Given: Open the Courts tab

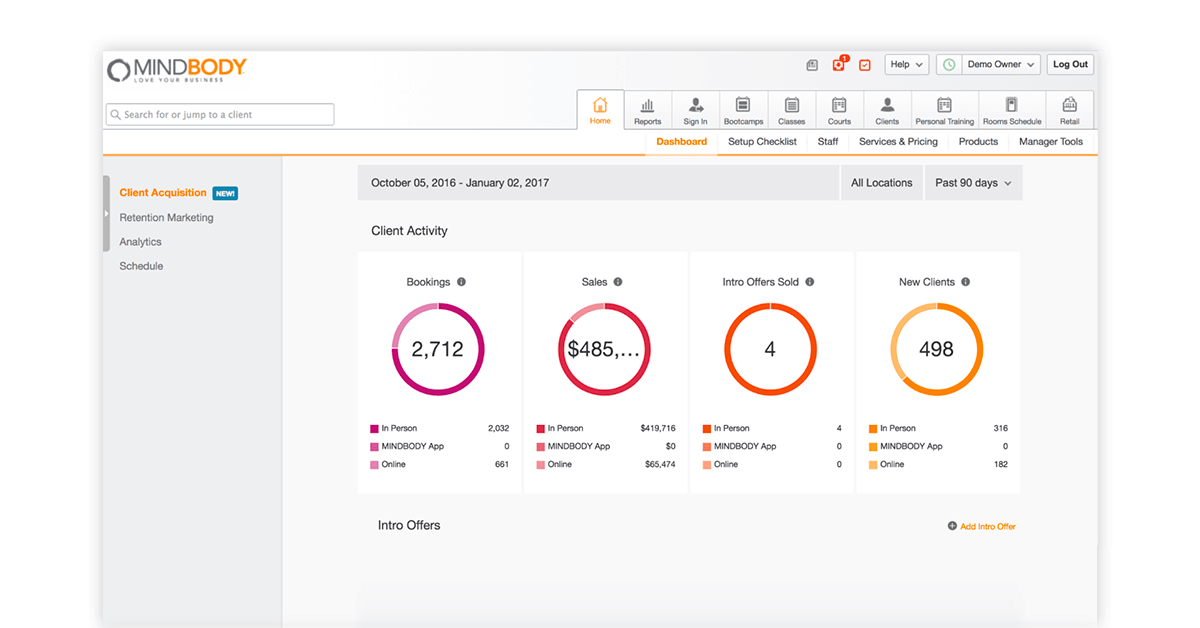Looking at the screenshot, I should (x=839, y=110).
